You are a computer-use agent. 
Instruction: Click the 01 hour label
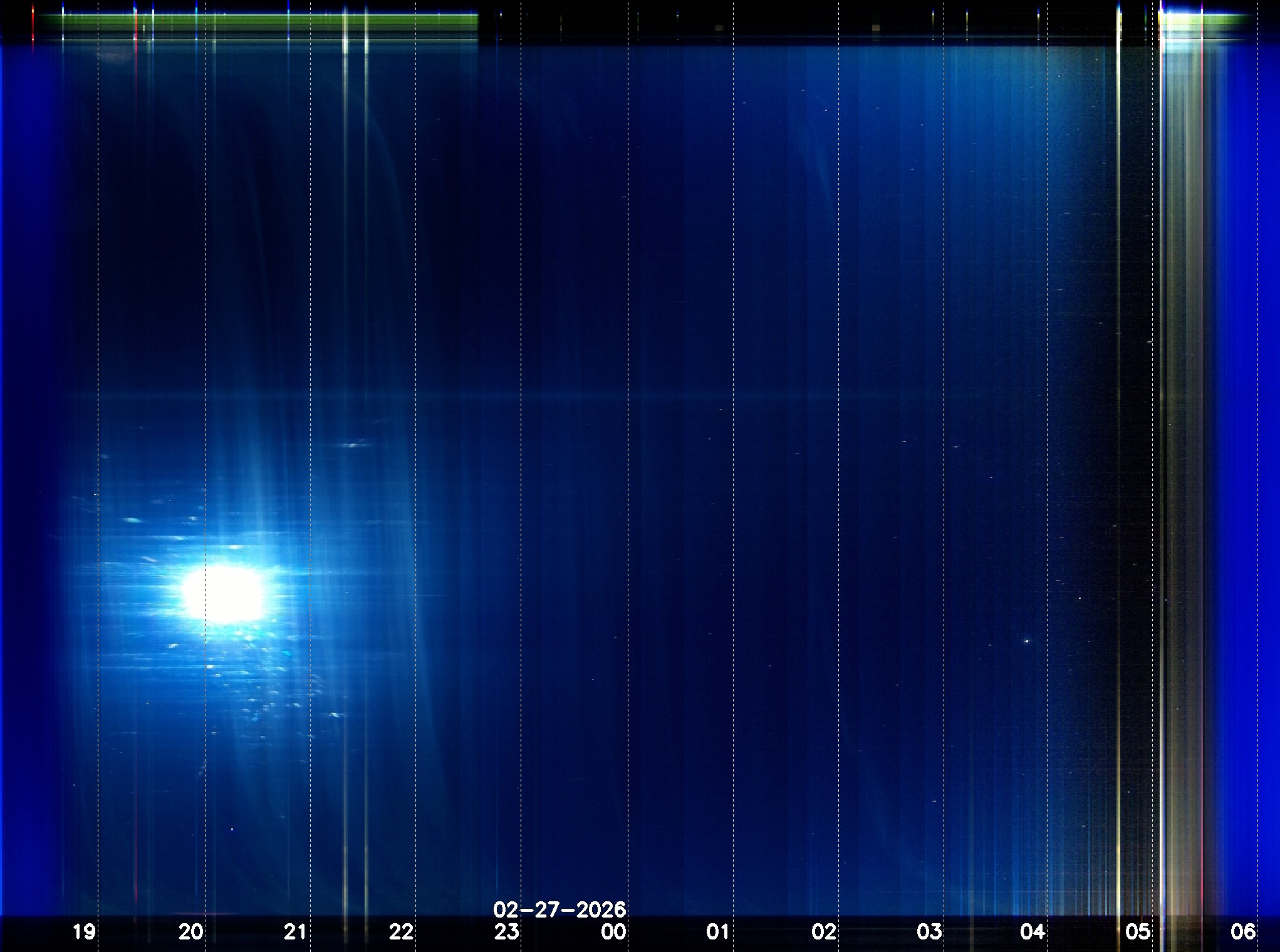(x=718, y=931)
